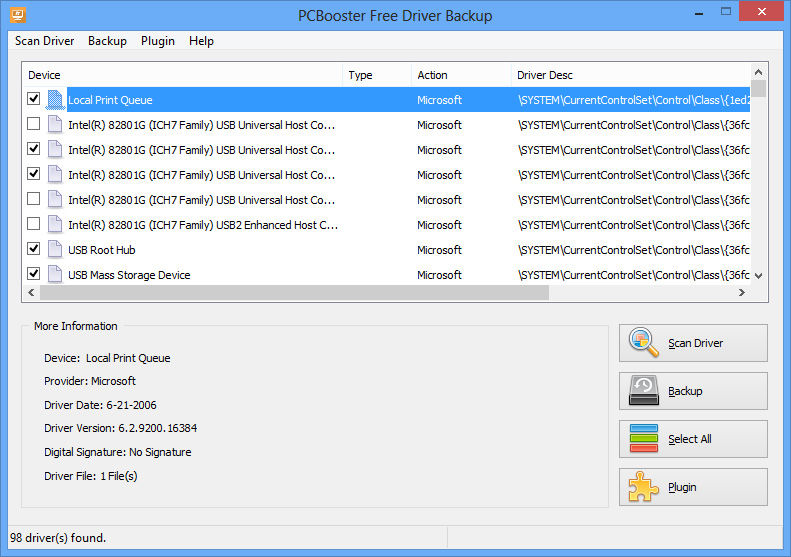Click the PCBooster app icon in title bar
Screen dimensions: 791x557
[18, 15]
